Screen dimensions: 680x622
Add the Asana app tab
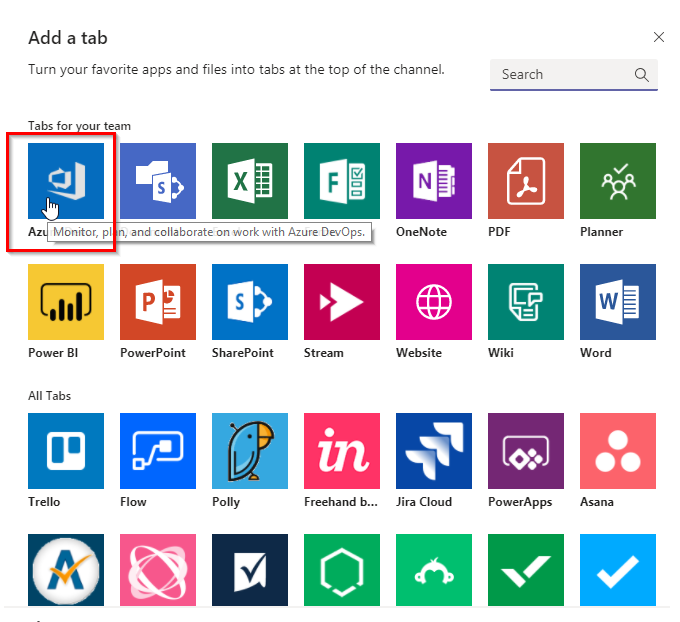coord(618,451)
